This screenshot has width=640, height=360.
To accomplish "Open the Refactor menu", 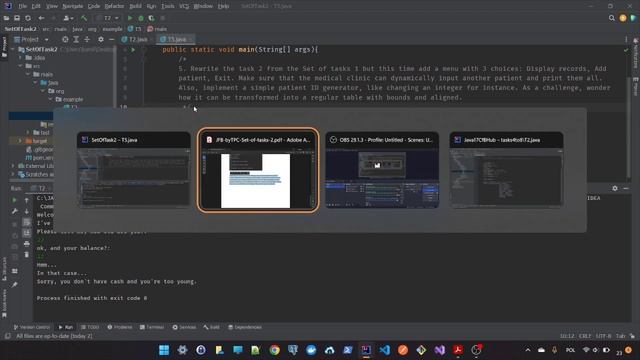I will click(x=114, y=6).
